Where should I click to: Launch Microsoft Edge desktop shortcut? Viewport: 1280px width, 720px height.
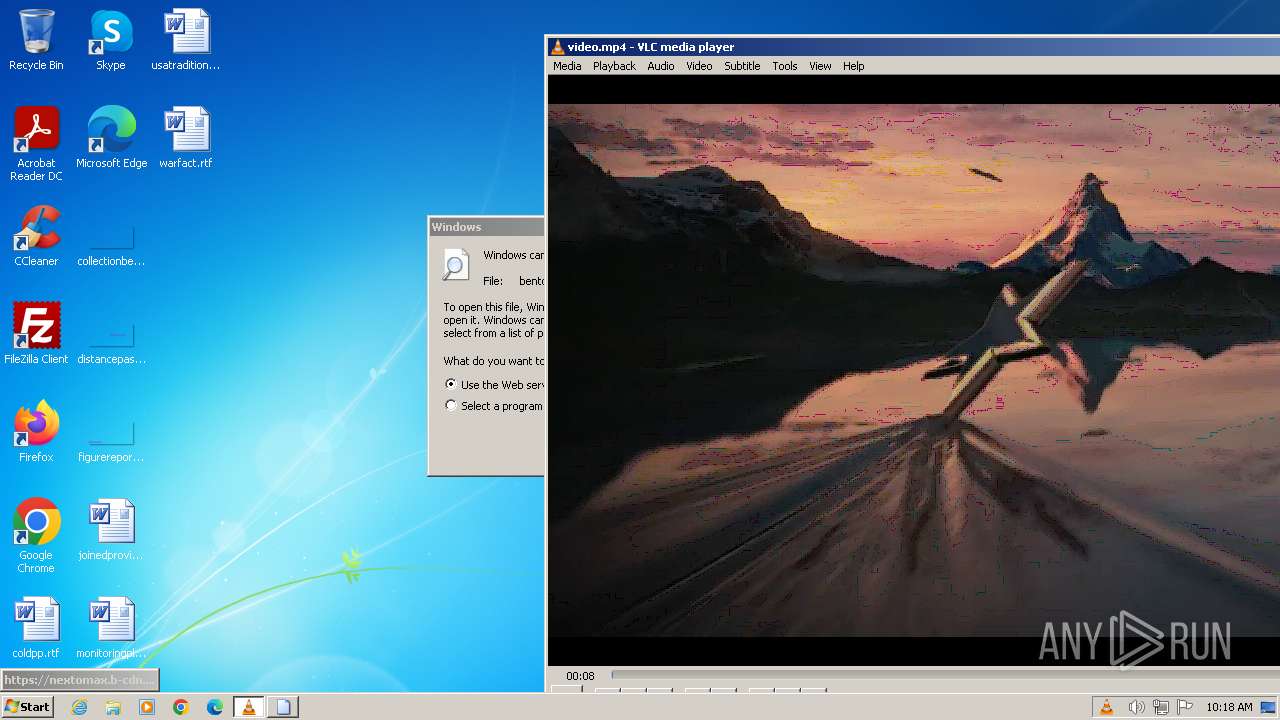(x=111, y=138)
